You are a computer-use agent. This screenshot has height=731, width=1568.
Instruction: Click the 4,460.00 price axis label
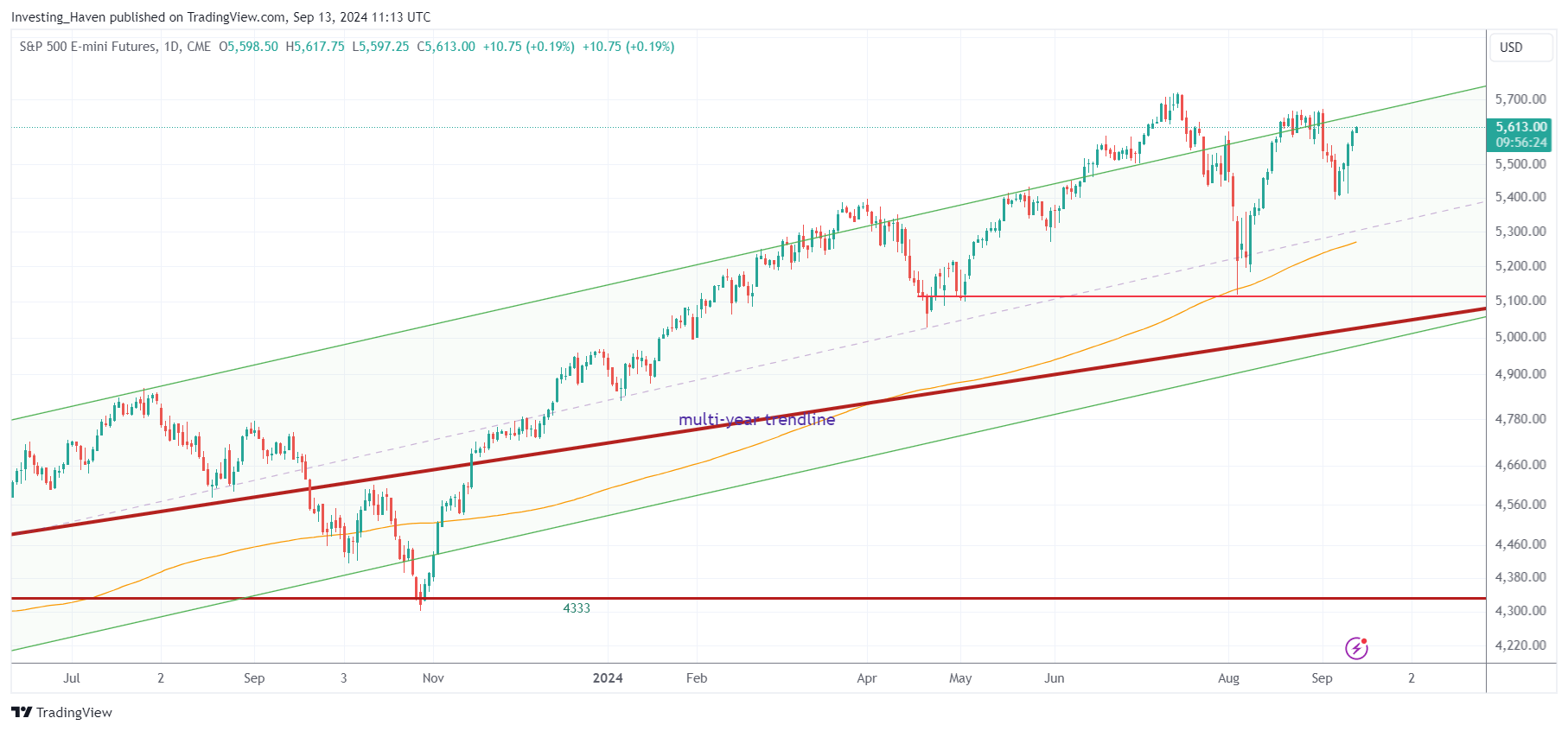(1520, 544)
